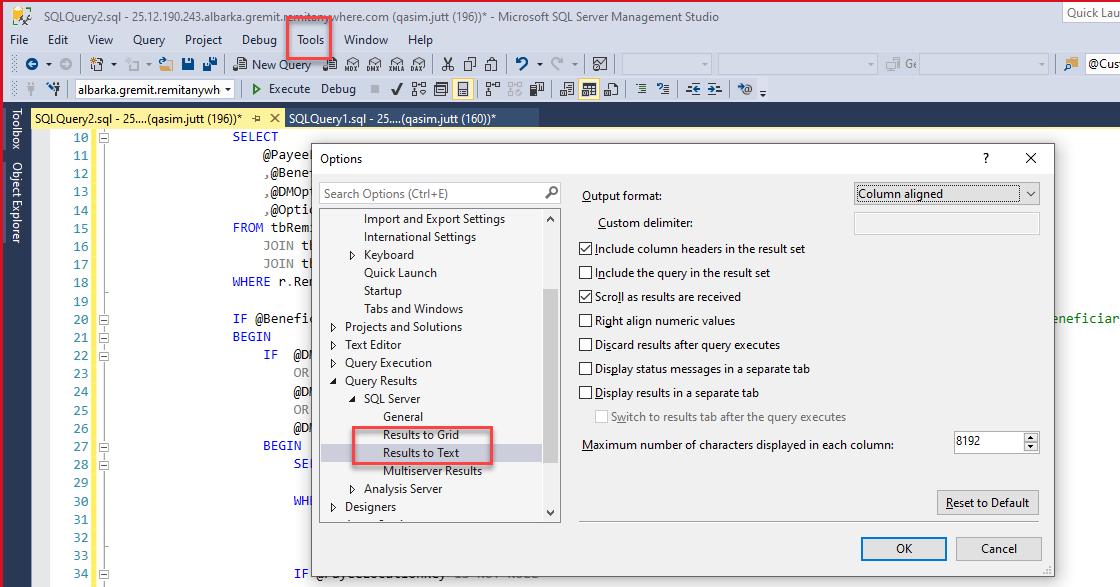Save the query with the floppy disk icon
This screenshot has width=1120, height=587.
(188, 64)
